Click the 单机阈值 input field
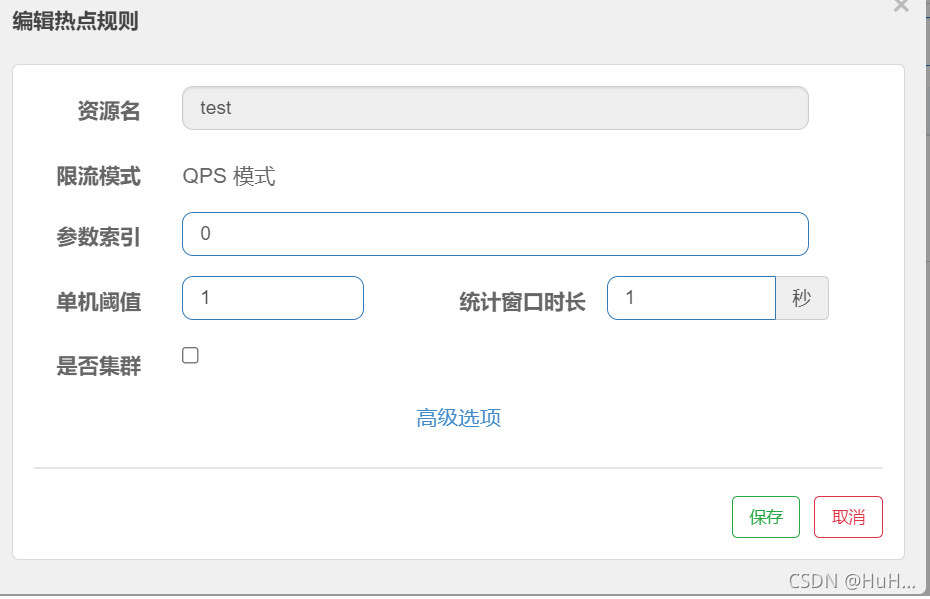 273,298
